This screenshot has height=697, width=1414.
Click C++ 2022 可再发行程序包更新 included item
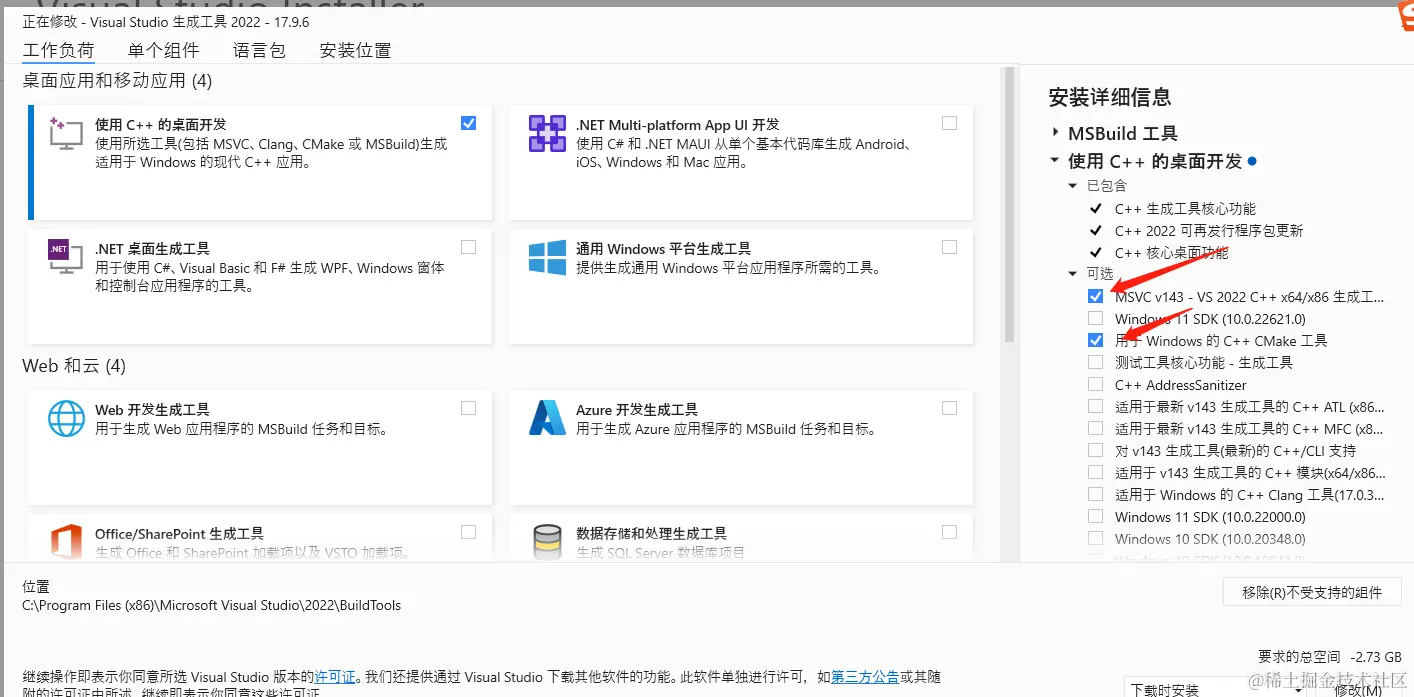[1209, 231]
